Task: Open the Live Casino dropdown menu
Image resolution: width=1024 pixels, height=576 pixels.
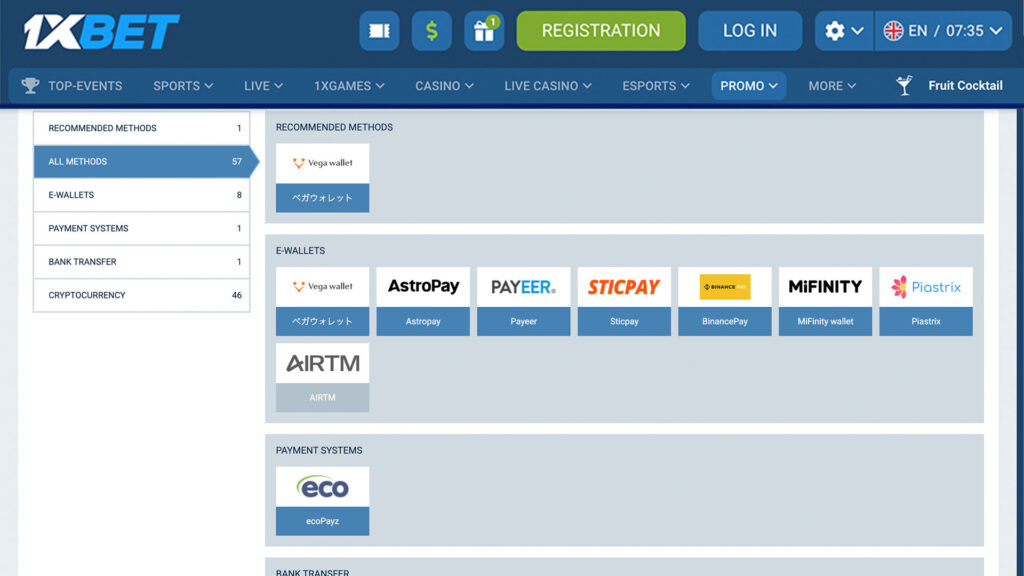Action: coord(549,86)
